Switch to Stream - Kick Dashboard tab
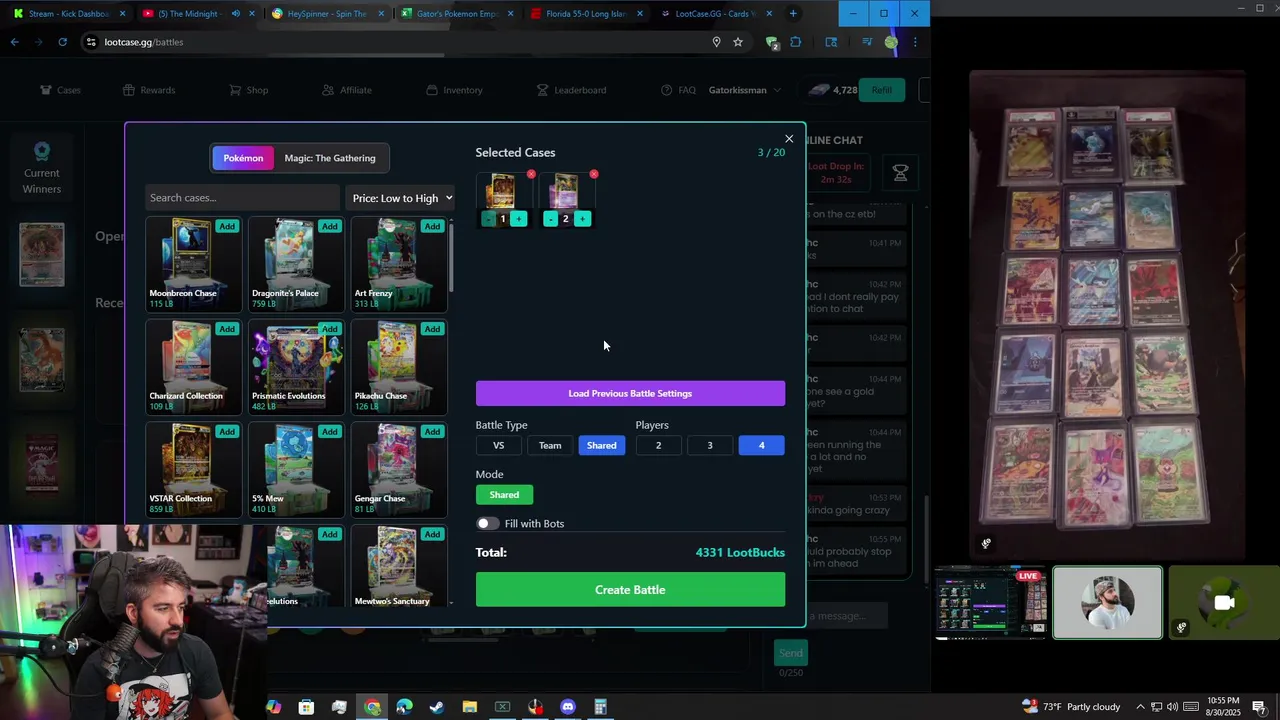Screen dimensions: 1280x720 [x=68, y=14]
